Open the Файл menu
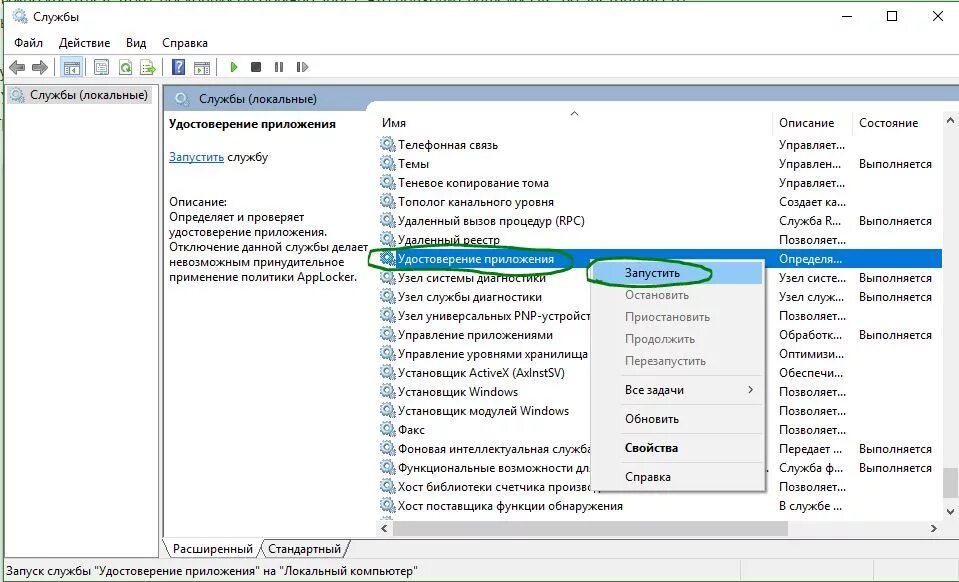The width and height of the screenshot is (959, 582). pos(29,43)
